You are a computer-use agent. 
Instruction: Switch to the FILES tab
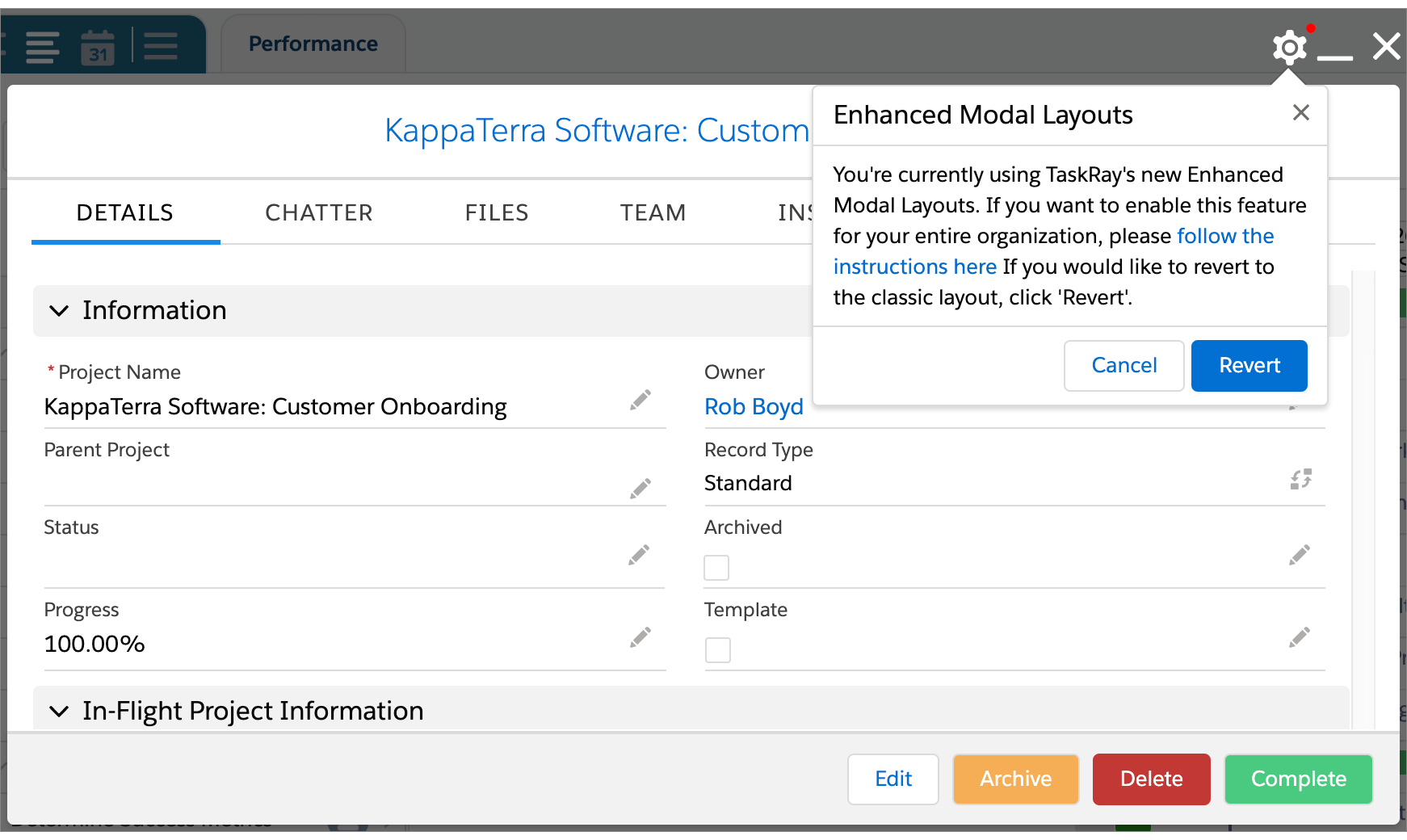(x=497, y=213)
